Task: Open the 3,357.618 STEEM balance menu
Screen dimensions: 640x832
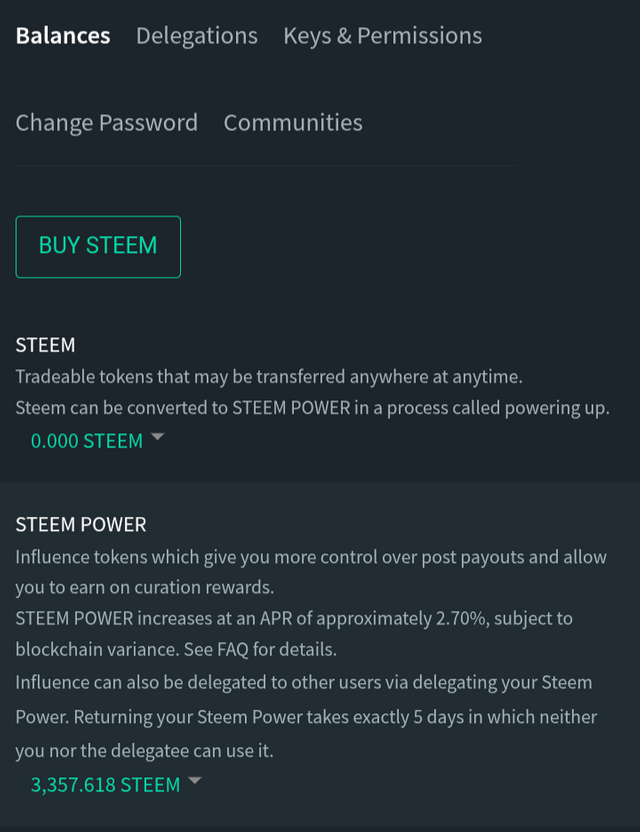Action: click(x=106, y=785)
